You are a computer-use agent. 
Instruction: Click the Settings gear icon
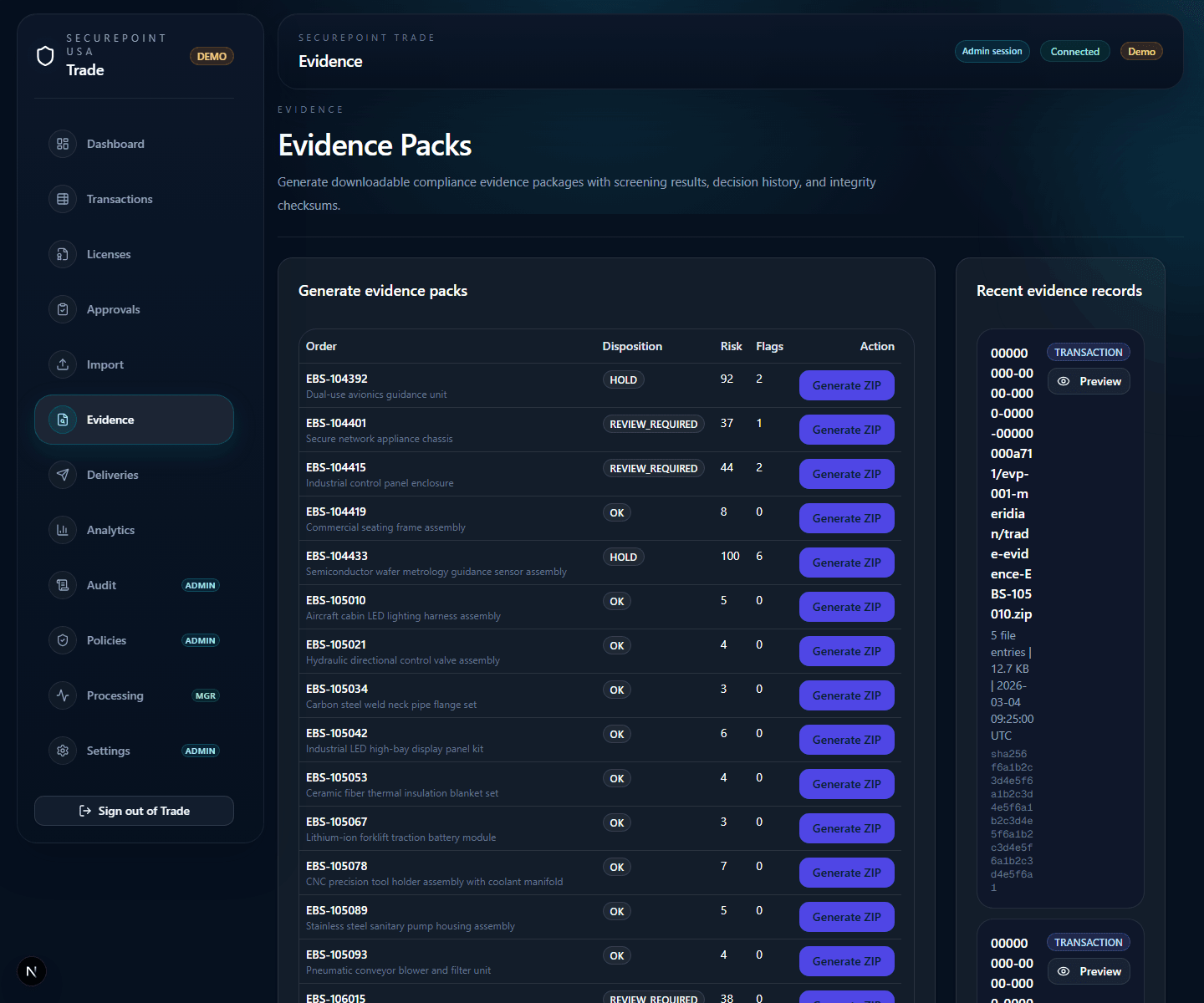point(63,751)
